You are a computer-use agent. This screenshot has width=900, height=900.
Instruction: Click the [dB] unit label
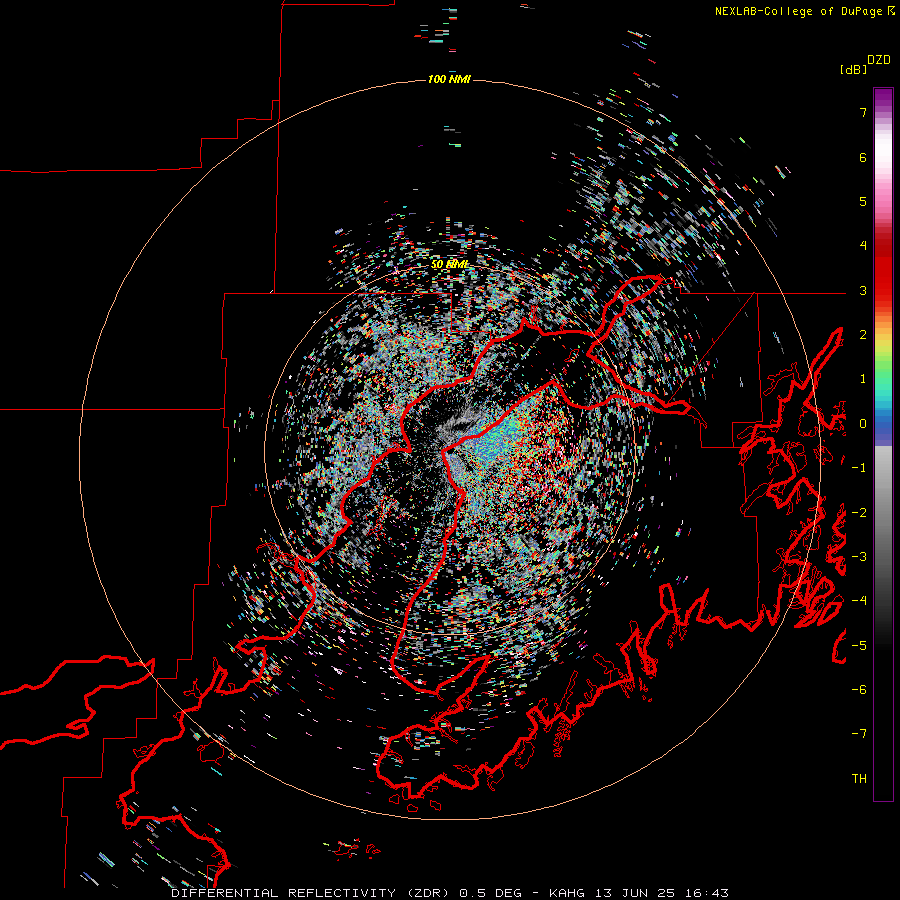tap(853, 70)
